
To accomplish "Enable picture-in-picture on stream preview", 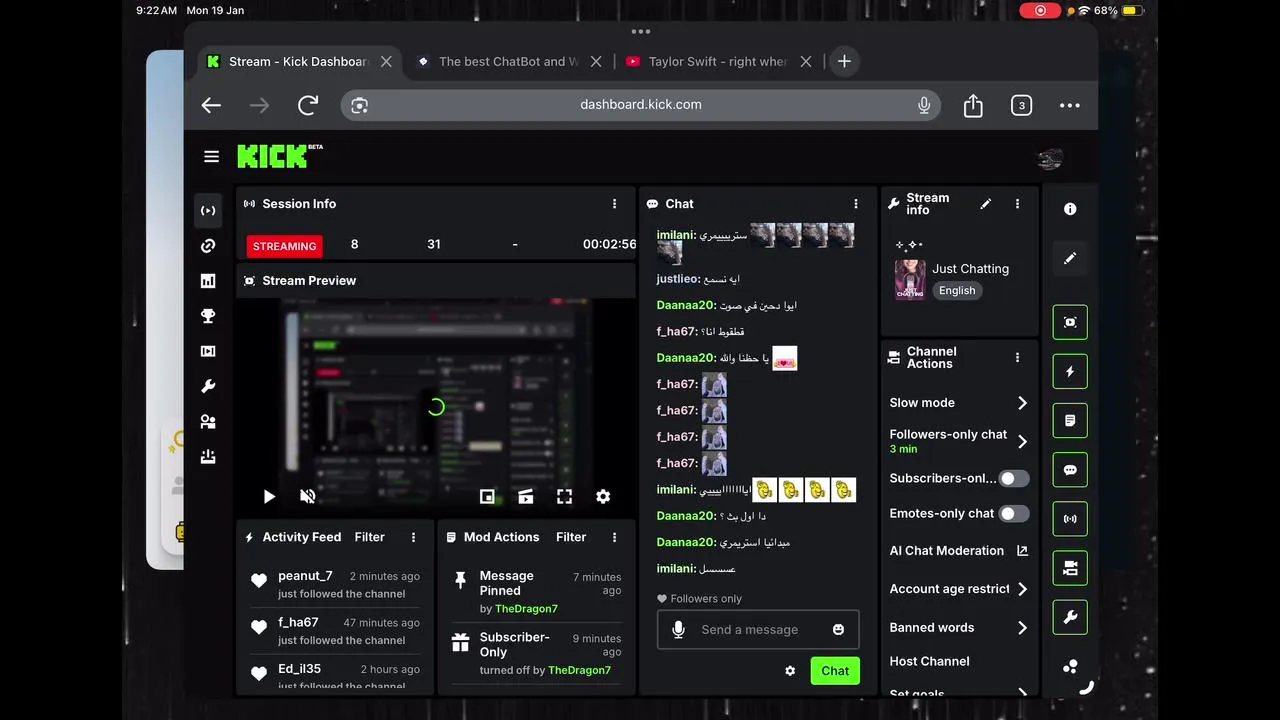I will [487, 496].
